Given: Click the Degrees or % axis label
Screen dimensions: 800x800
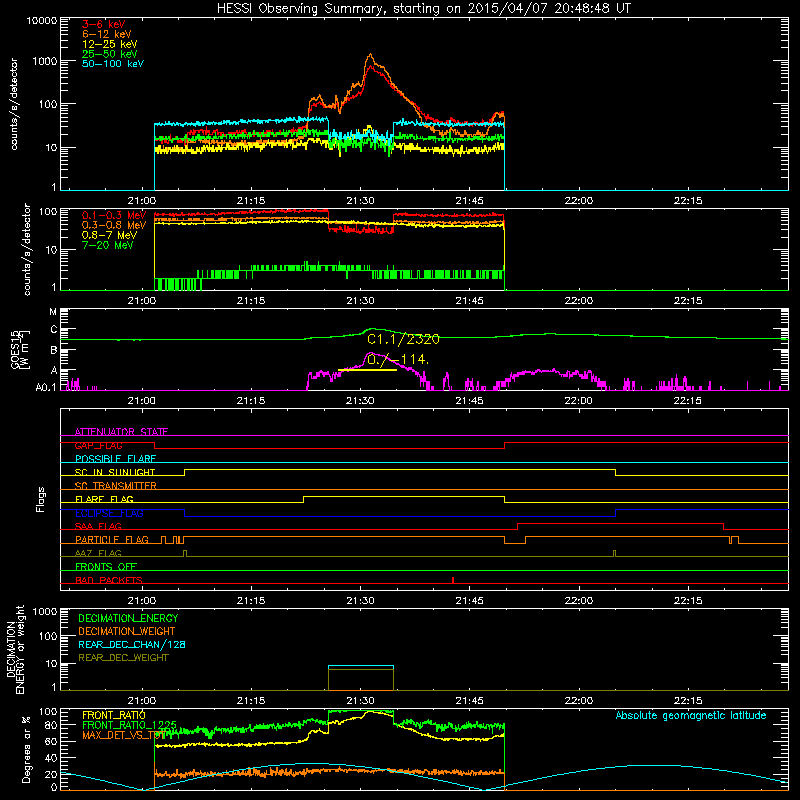Looking at the screenshot, I should [27, 750].
